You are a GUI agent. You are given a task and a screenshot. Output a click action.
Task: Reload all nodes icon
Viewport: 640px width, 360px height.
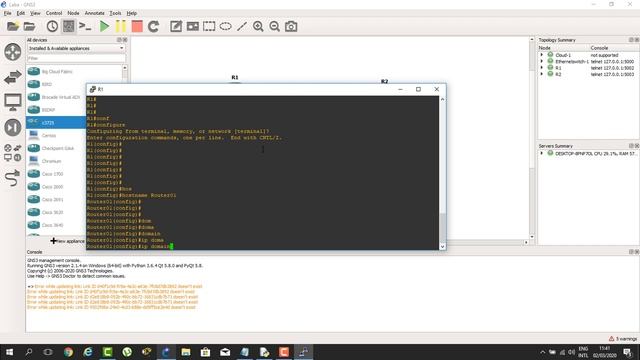pyautogui.click(x=153, y=27)
